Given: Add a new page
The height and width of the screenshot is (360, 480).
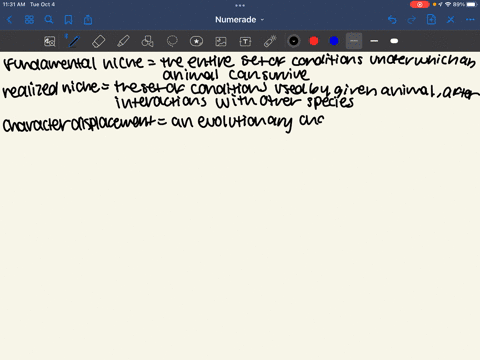Looking at the screenshot, I should pyautogui.click(x=431, y=20).
